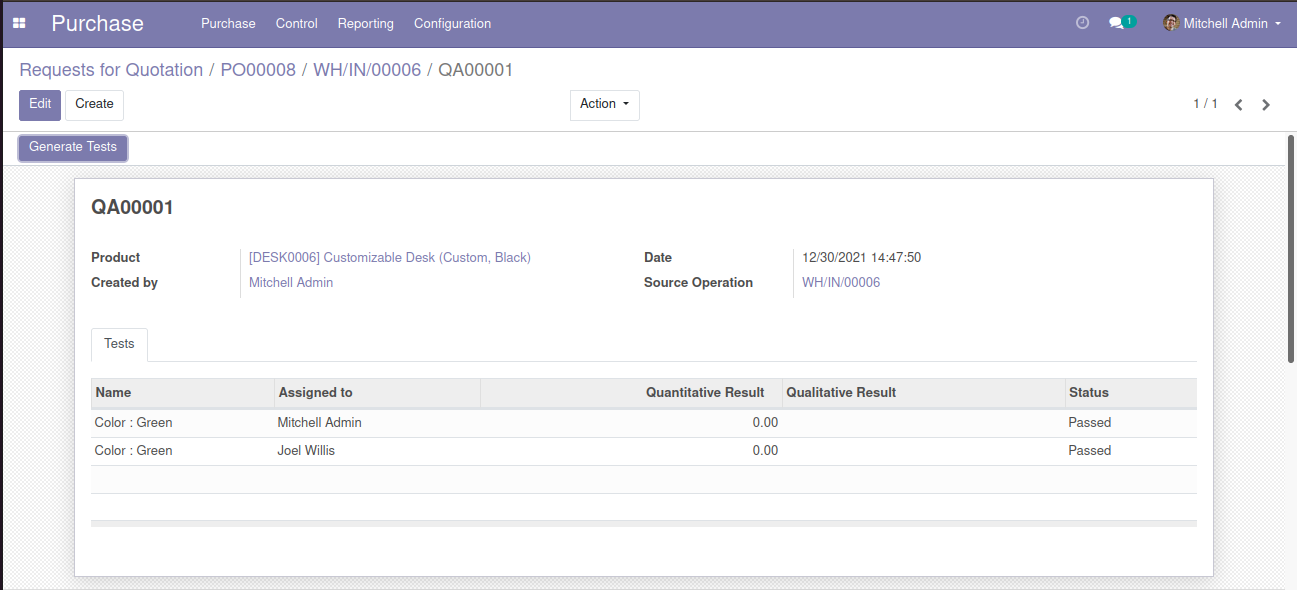This screenshot has width=1297, height=590.
Task: Click Mitchell Admin in the tests table
Action: [319, 423]
